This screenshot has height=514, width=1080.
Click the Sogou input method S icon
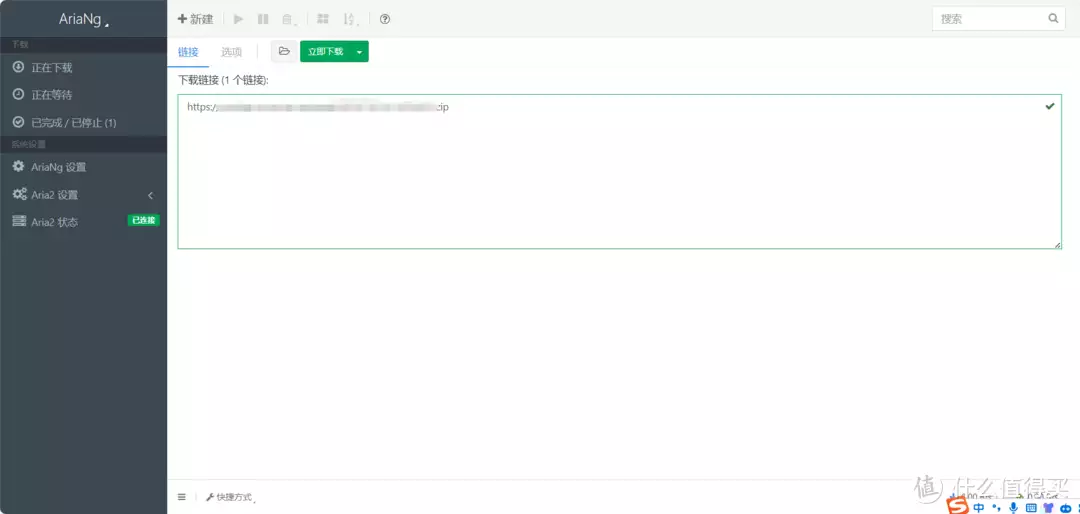click(957, 506)
